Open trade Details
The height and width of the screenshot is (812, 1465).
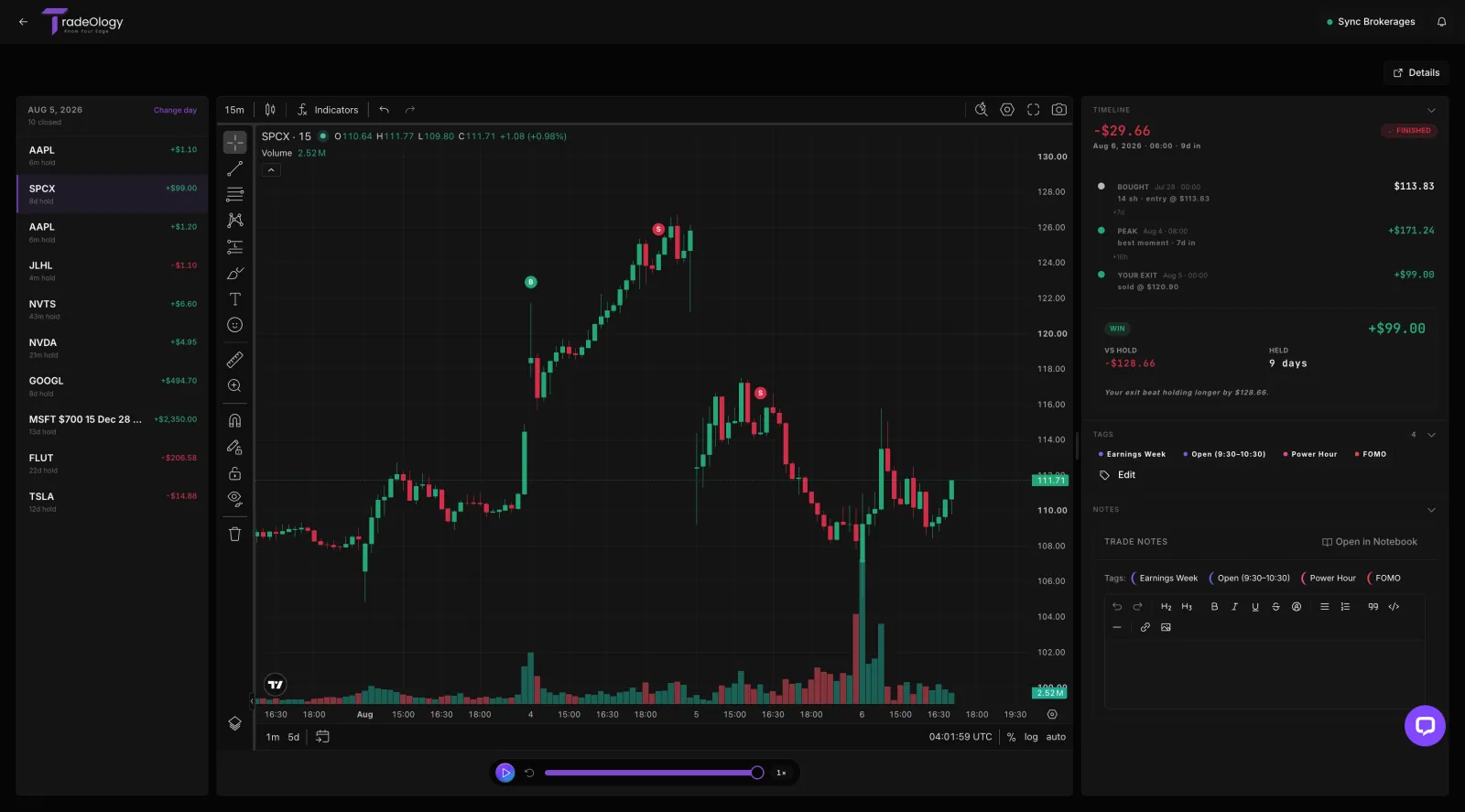pos(1416,72)
